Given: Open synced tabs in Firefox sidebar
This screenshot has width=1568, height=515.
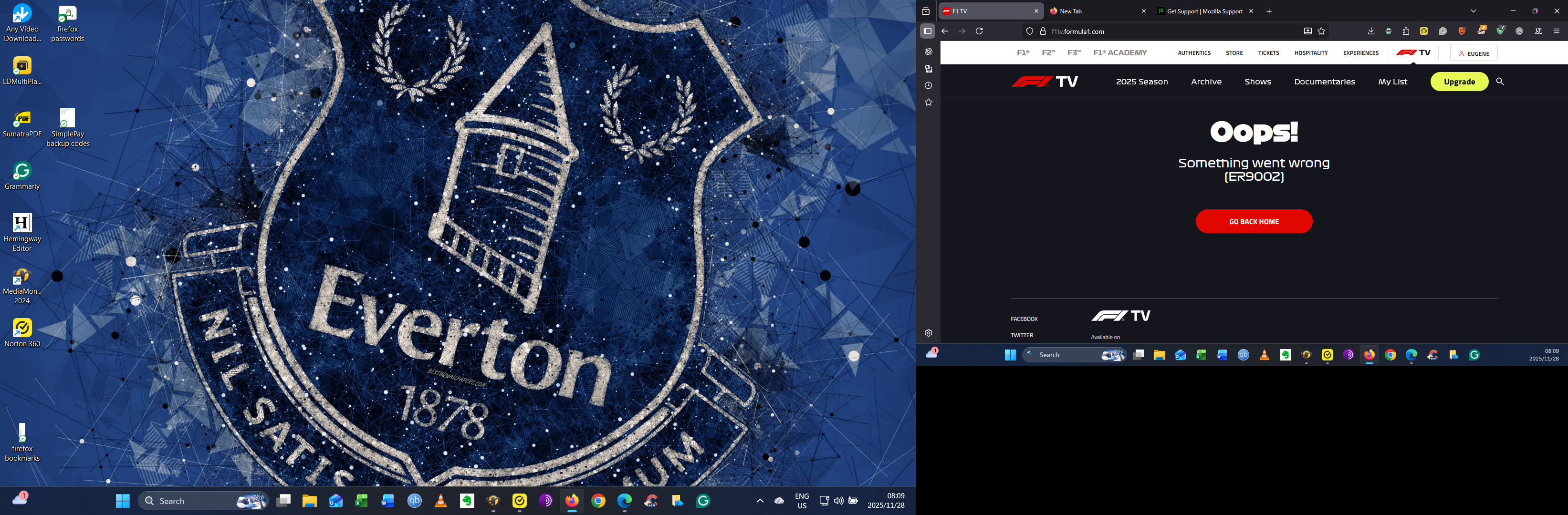Looking at the screenshot, I should coord(928,69).
